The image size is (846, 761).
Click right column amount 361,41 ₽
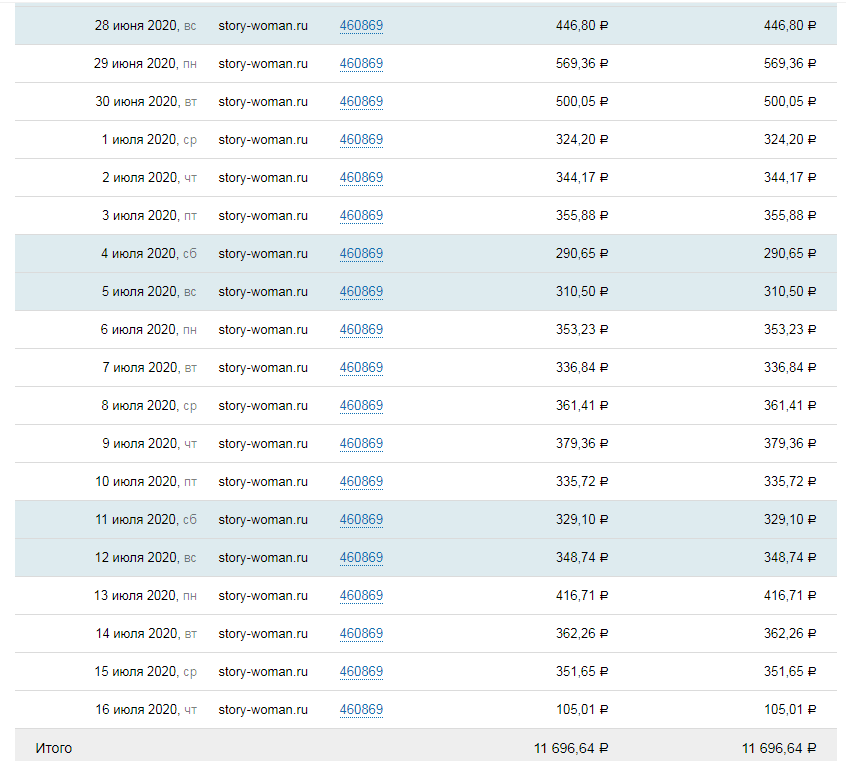(x=790, y=406)
